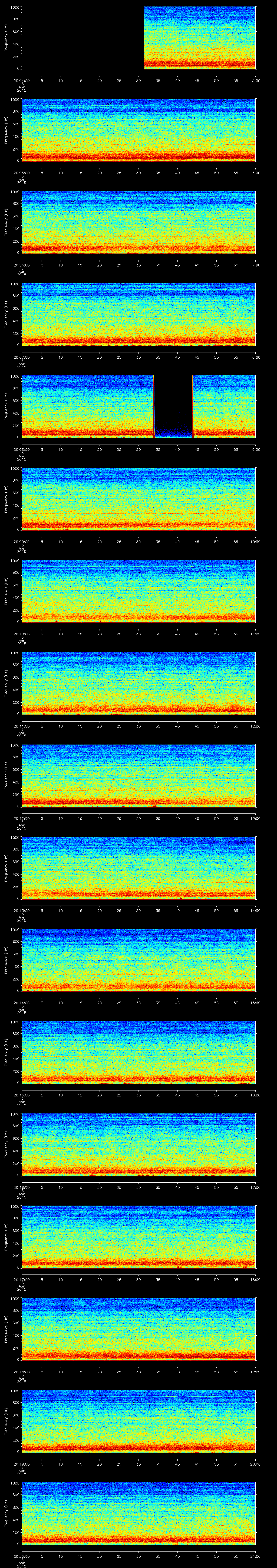Click the "20:16:00" time axis label
Screen dimensions: 277x1568
click(x=21, y=1187)
